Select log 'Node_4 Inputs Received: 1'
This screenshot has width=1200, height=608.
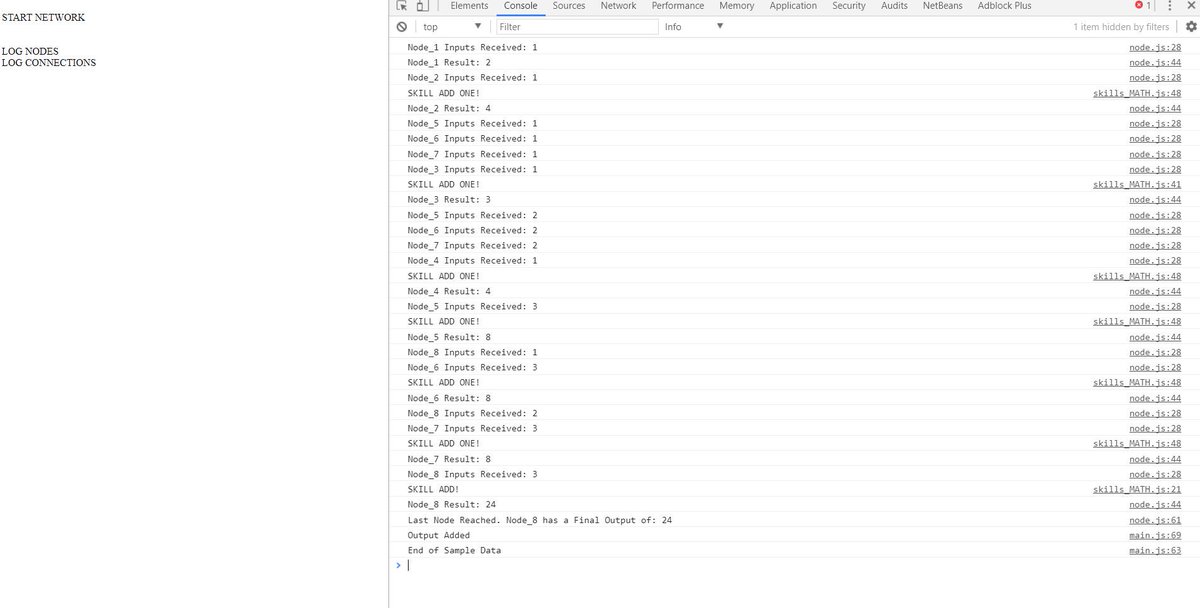(472, 260)
